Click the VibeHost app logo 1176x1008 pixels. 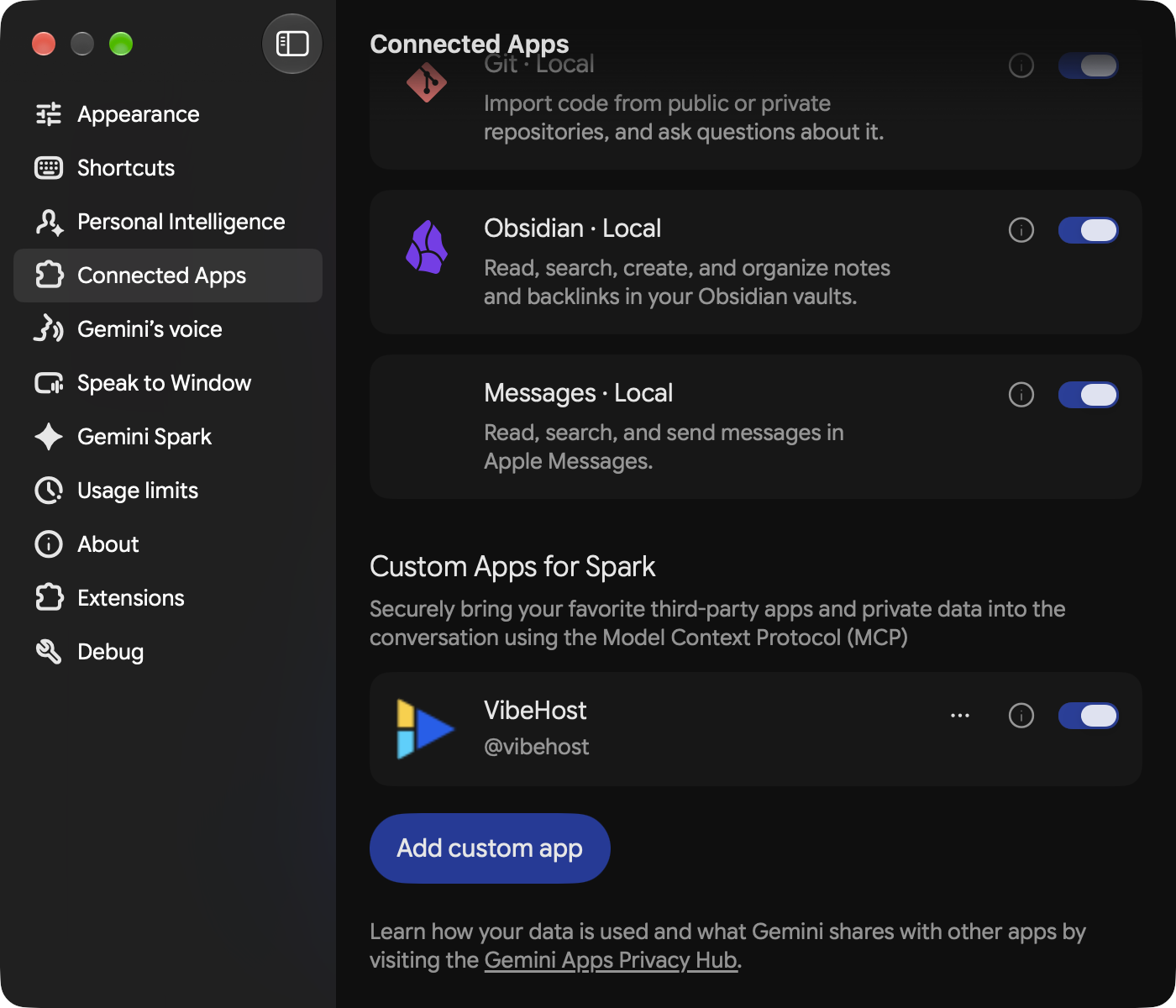pyautogui.click(x=425, y=729)
